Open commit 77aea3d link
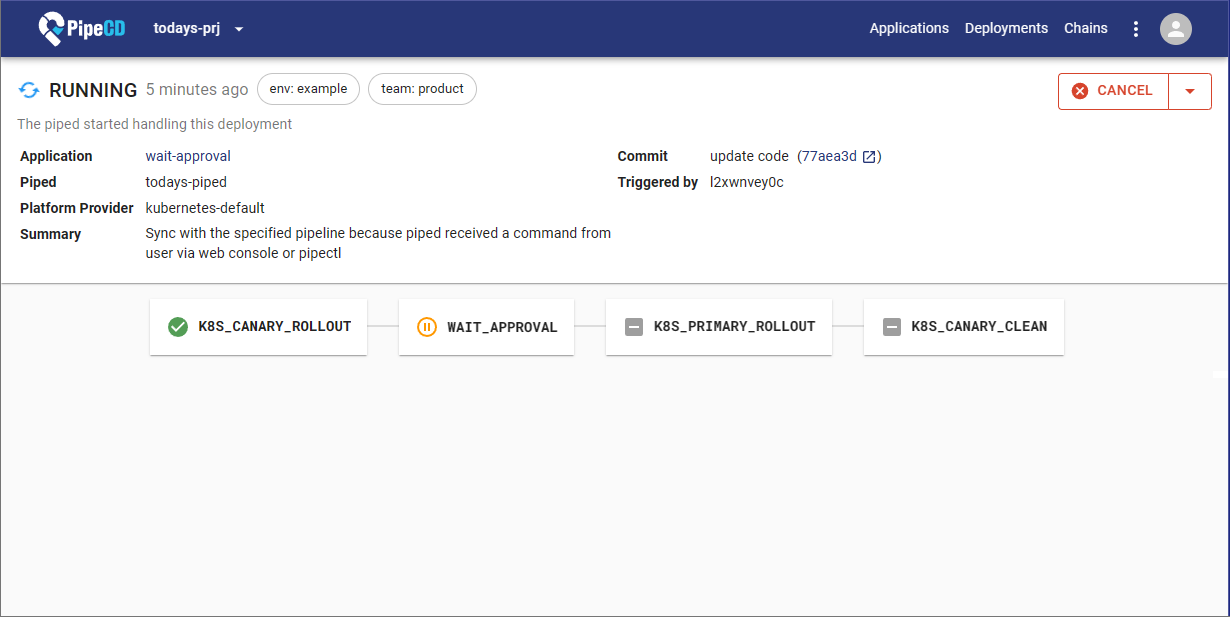The image size is (1230, 617). (828, 156)
